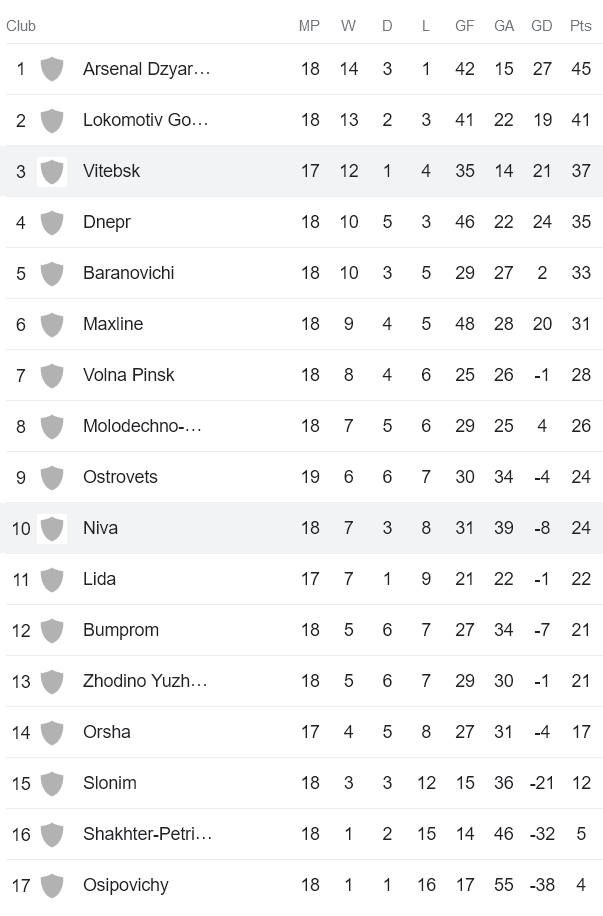Click the MP column header
Image resolution: width=603 pixels, height=916 pixels.
(309, 26)
